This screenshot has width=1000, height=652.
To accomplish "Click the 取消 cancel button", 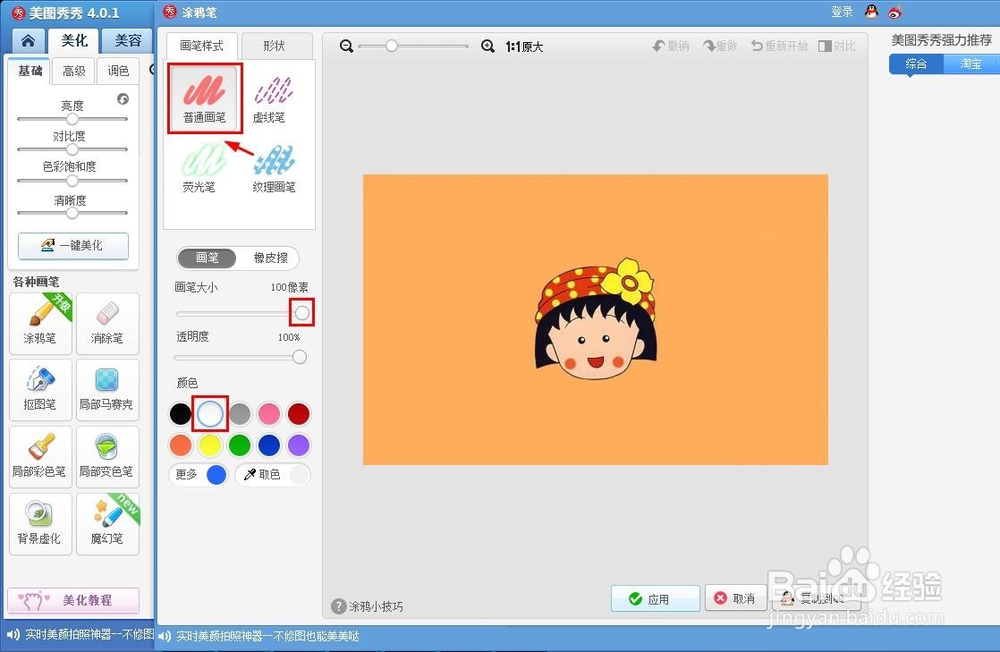I will (x=735, y=598).
